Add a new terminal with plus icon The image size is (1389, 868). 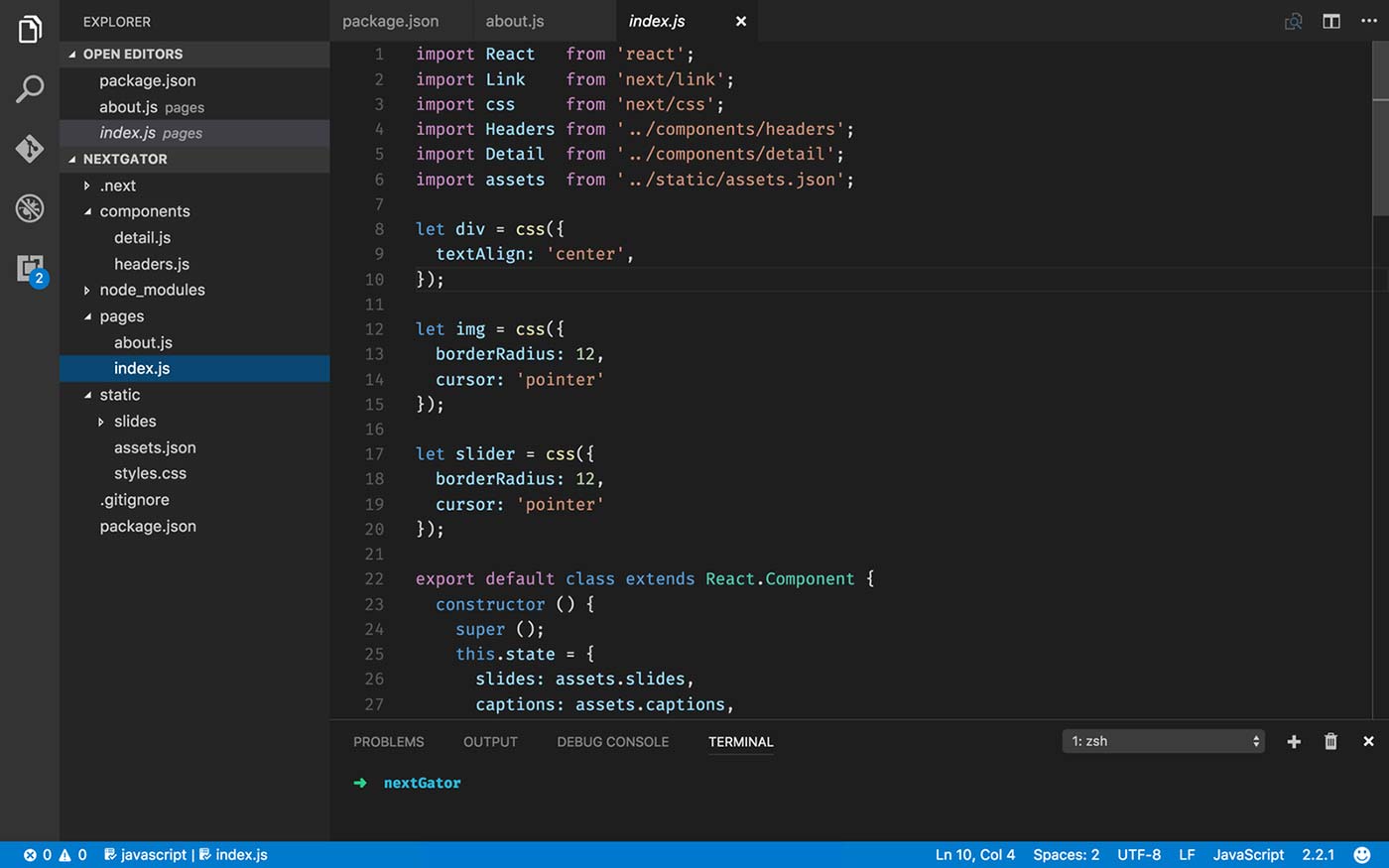tap(1294, 741)
